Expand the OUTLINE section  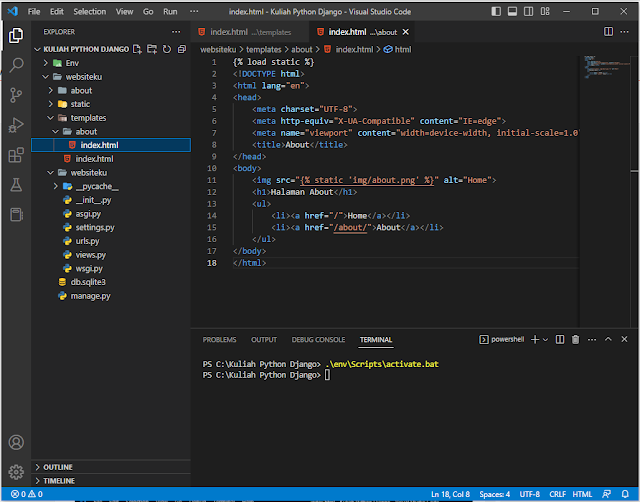pyautogui.click(x=58, y=467)
